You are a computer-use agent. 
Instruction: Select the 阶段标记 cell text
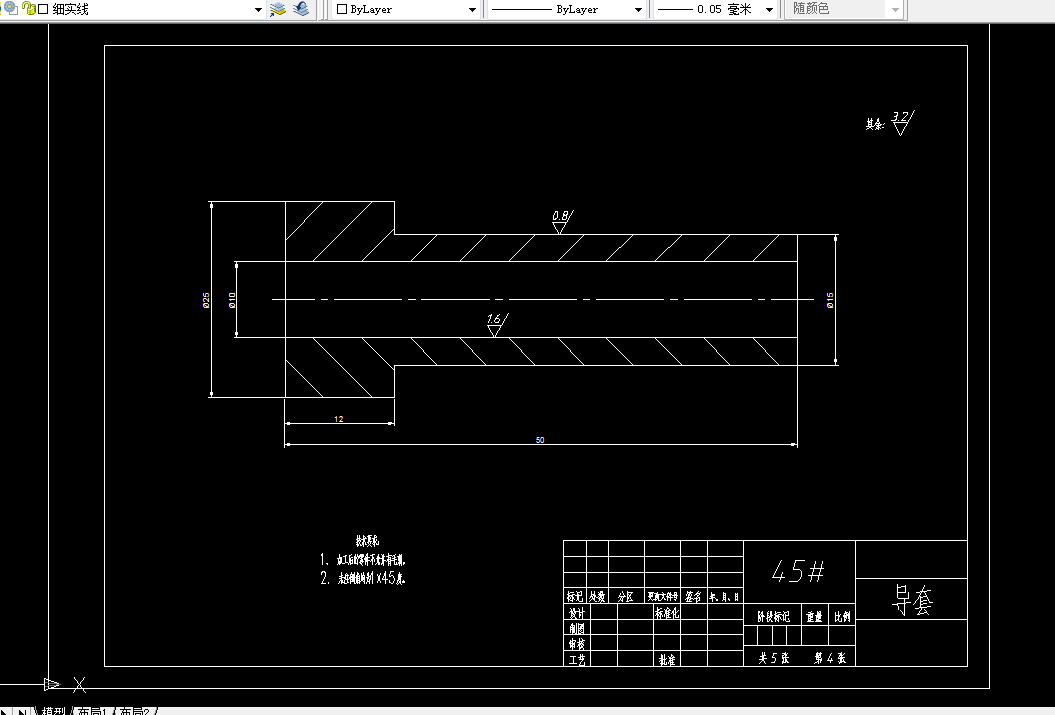click(774, 616)
